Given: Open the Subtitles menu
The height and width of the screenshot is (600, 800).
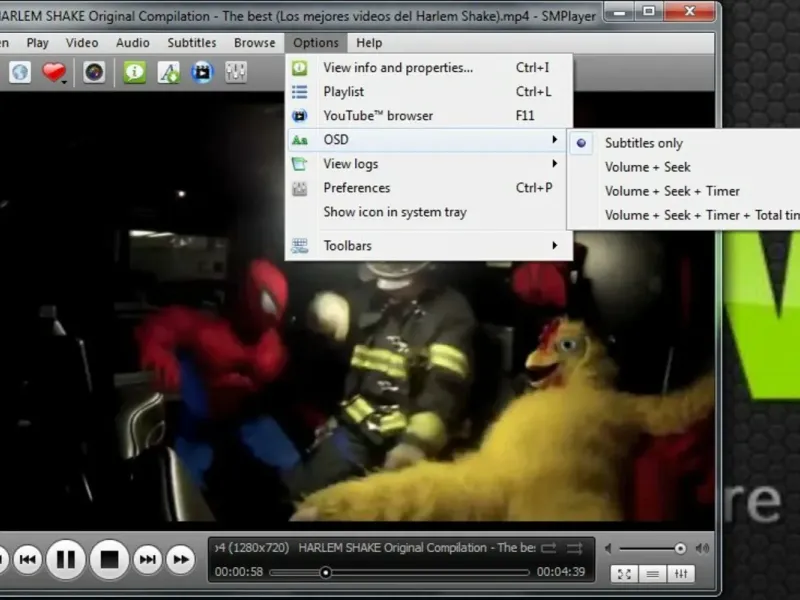Looking at the screenshot, I should 191,43.
